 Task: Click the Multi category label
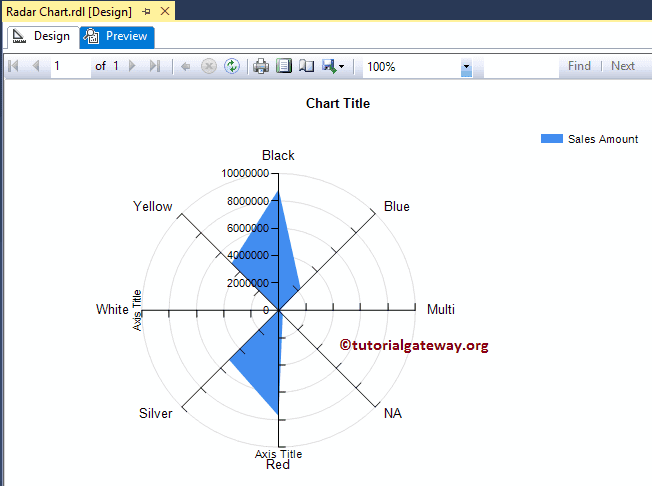[441, 309]
